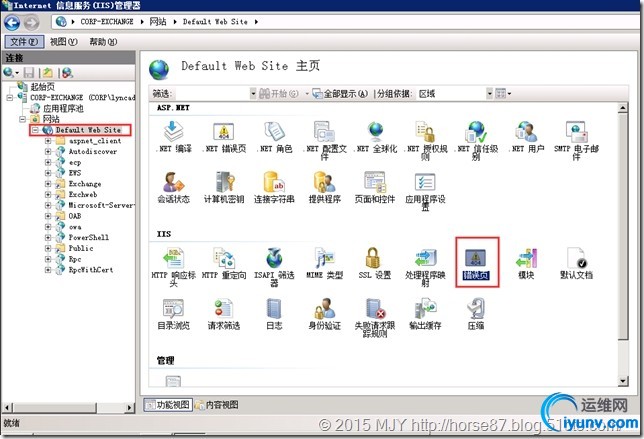Click the 开始(G) filter button
644x439 pixels.
[x=279, y=94]
